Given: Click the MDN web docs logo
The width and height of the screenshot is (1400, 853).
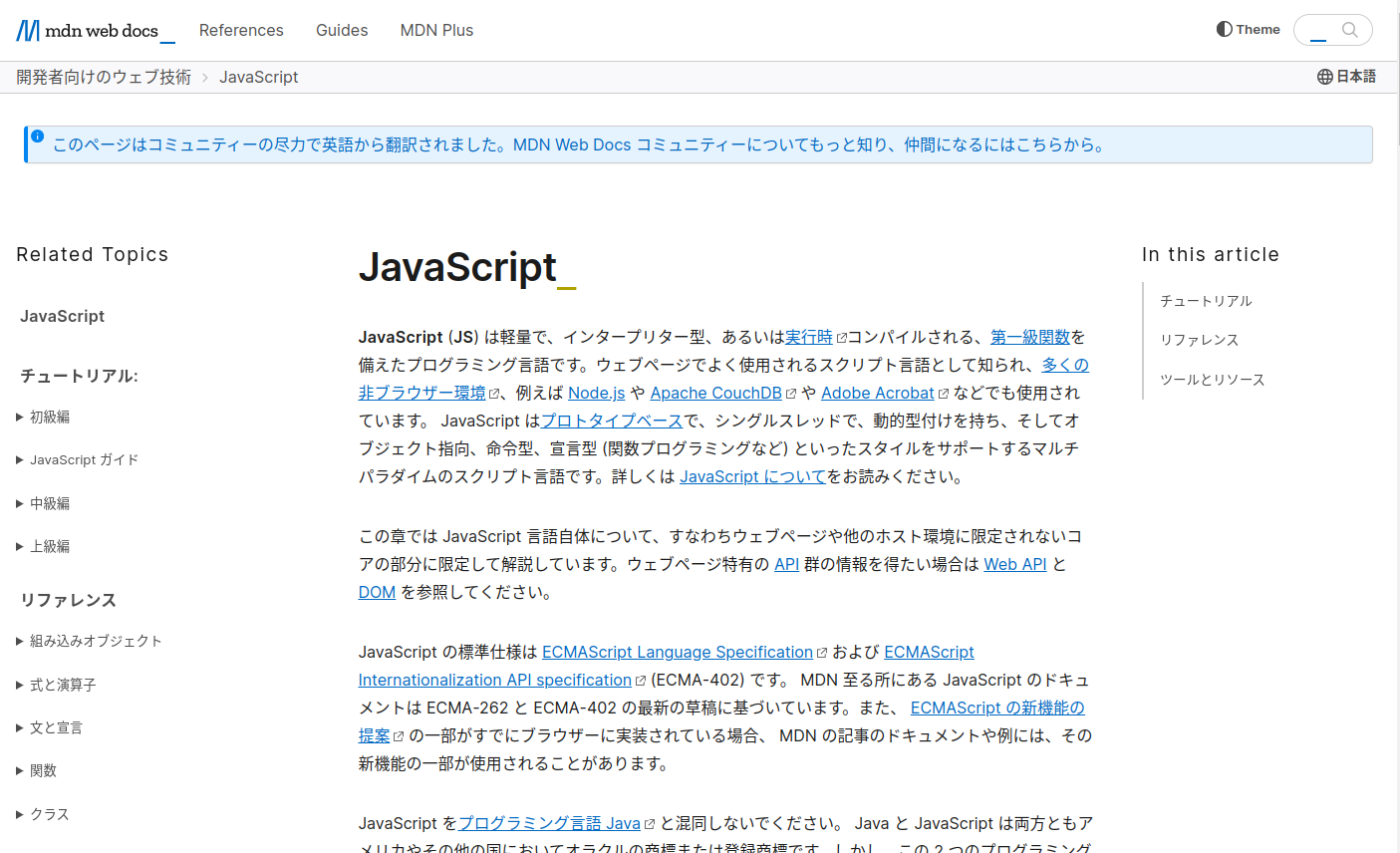Looking at the screenshot, I should 96,31.
